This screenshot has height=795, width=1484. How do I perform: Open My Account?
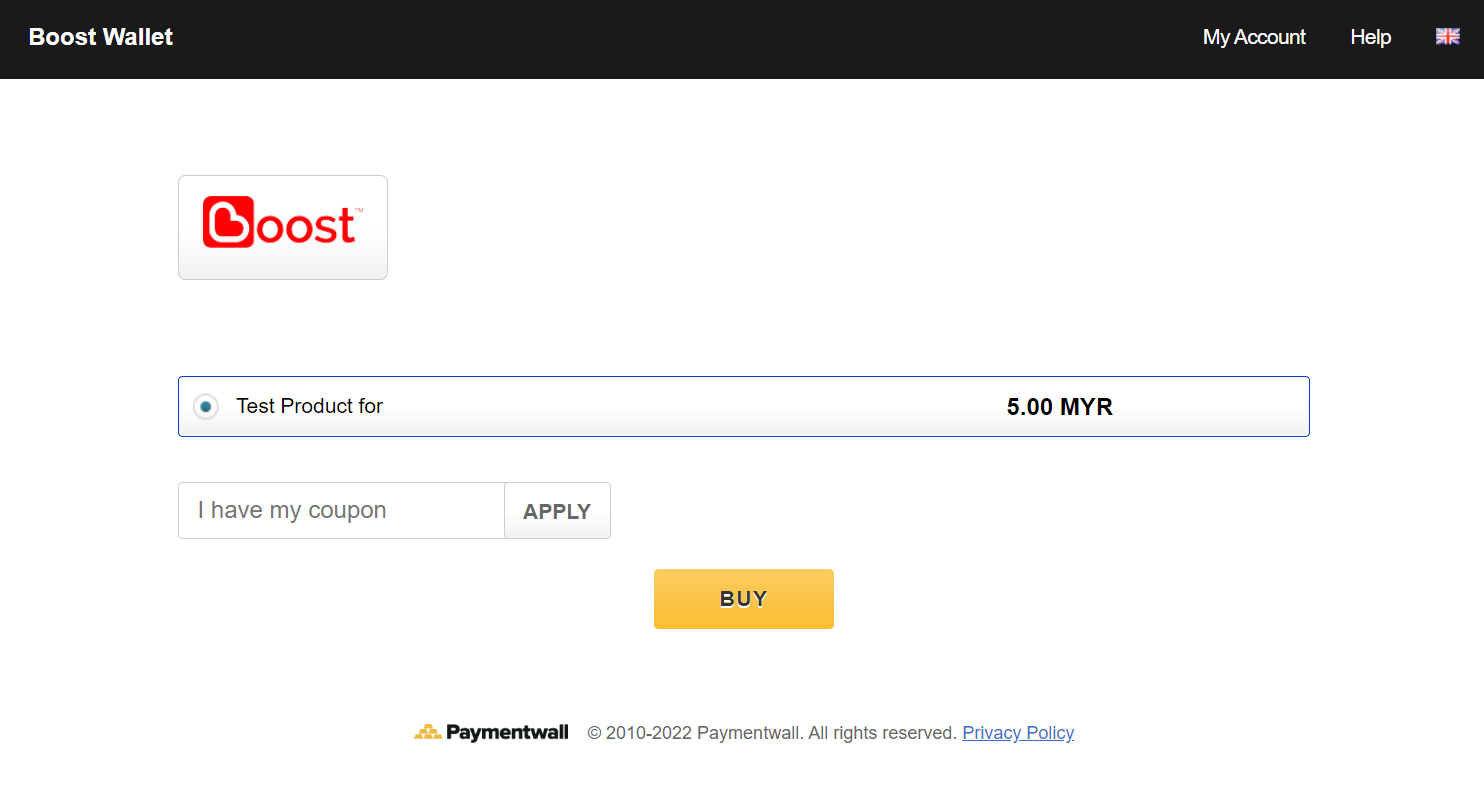pyautogui.click(x=1253, y=37)
